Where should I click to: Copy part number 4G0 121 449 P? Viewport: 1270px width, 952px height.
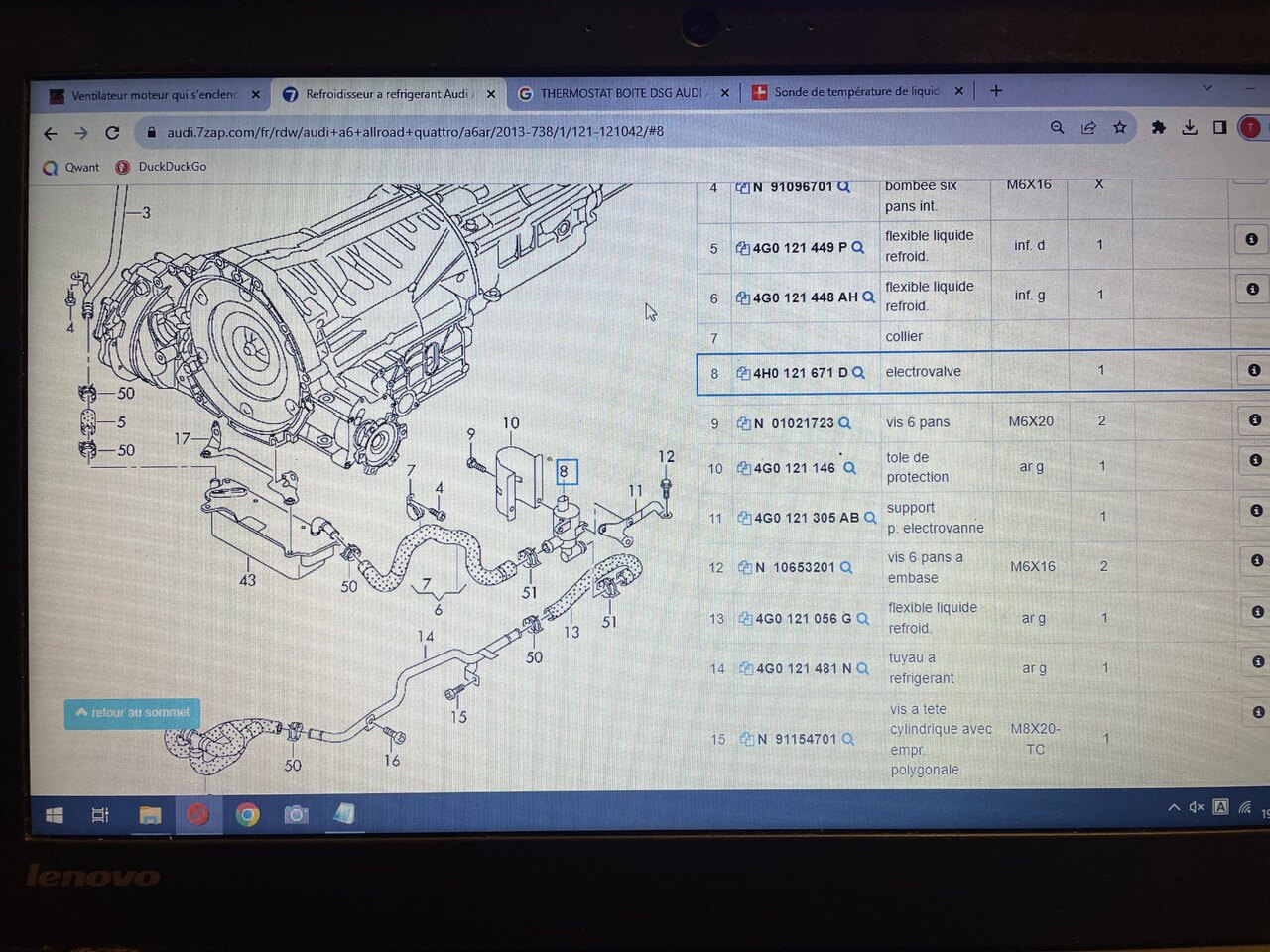742,248
